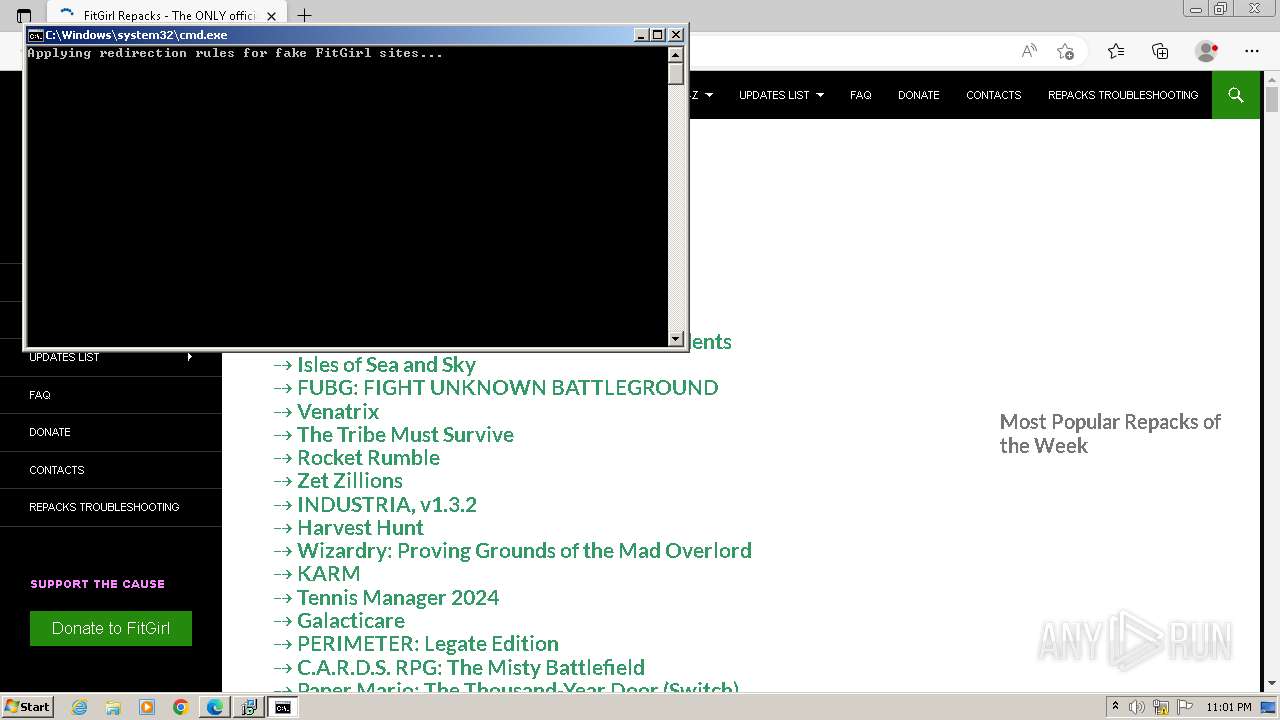Click the SUPPORT THE CAUSE heading
The width and height of the screenshot is (1280, 720).
click(x=98, y=584)
